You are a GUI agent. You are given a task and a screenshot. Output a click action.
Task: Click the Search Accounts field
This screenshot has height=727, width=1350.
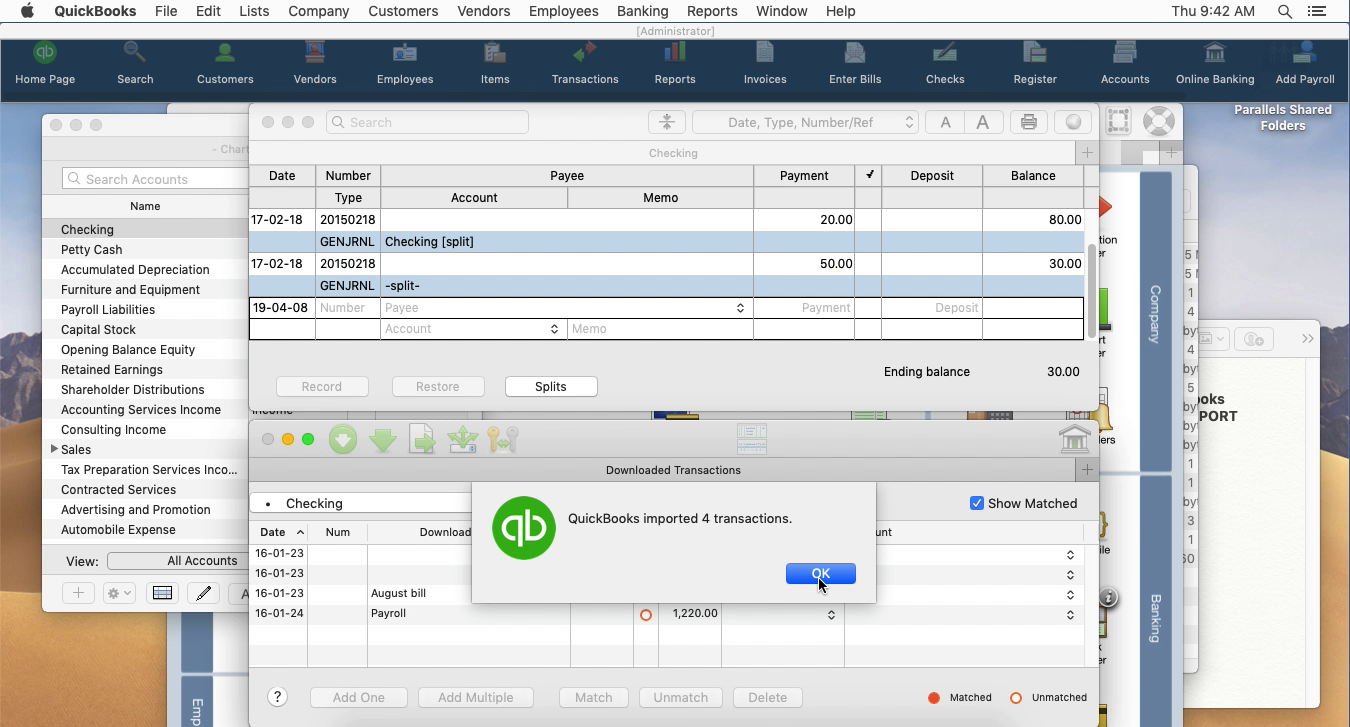[x=155, y=179]
